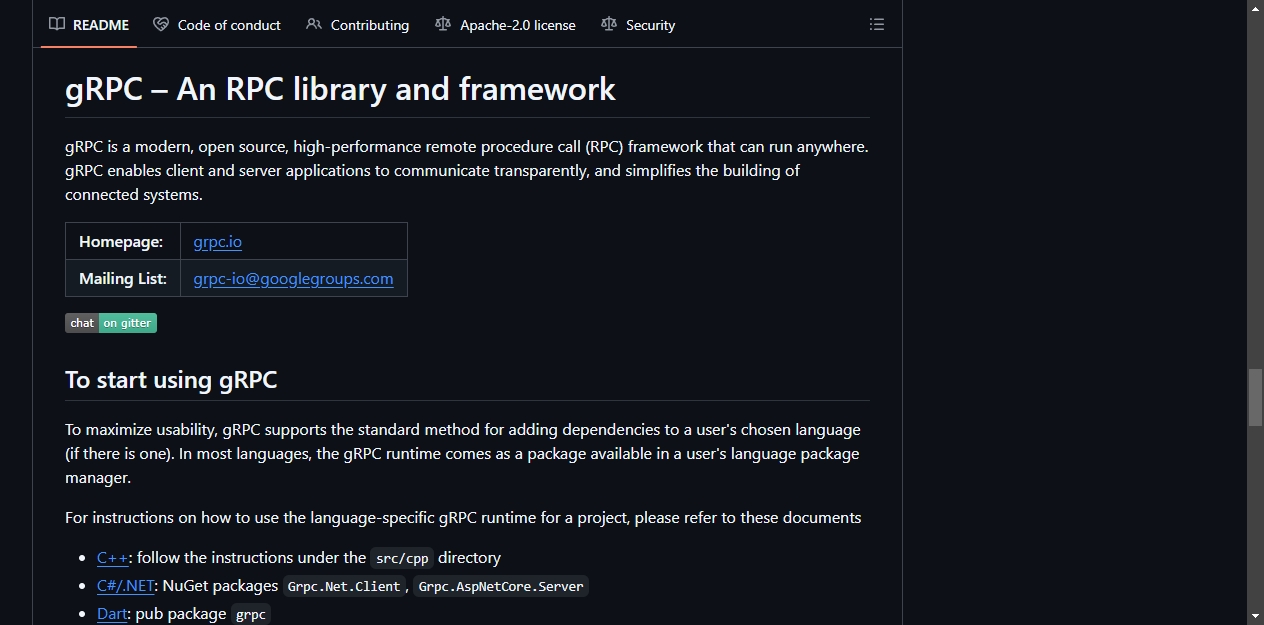Select the Apache-2.0 license tab
Viewport: 1264px width, 625px height.
(x=505, y=25)
